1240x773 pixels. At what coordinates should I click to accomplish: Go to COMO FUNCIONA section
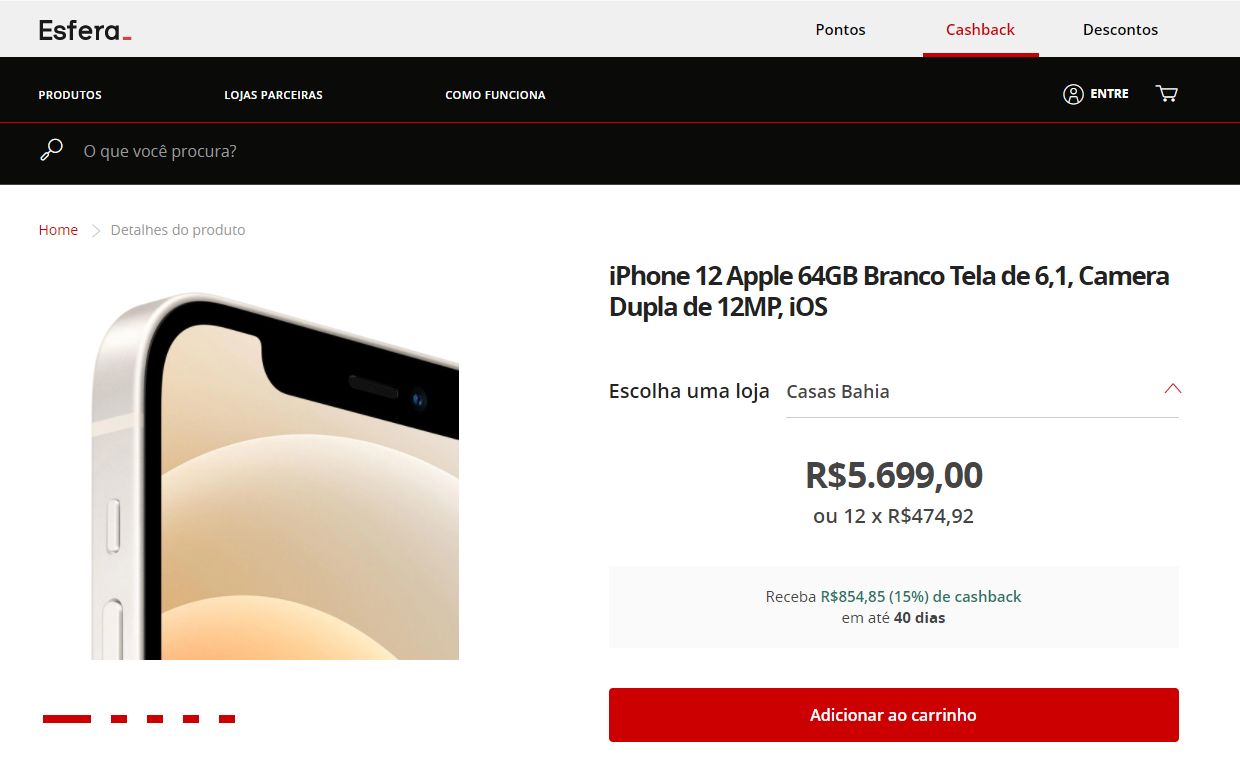495,95
